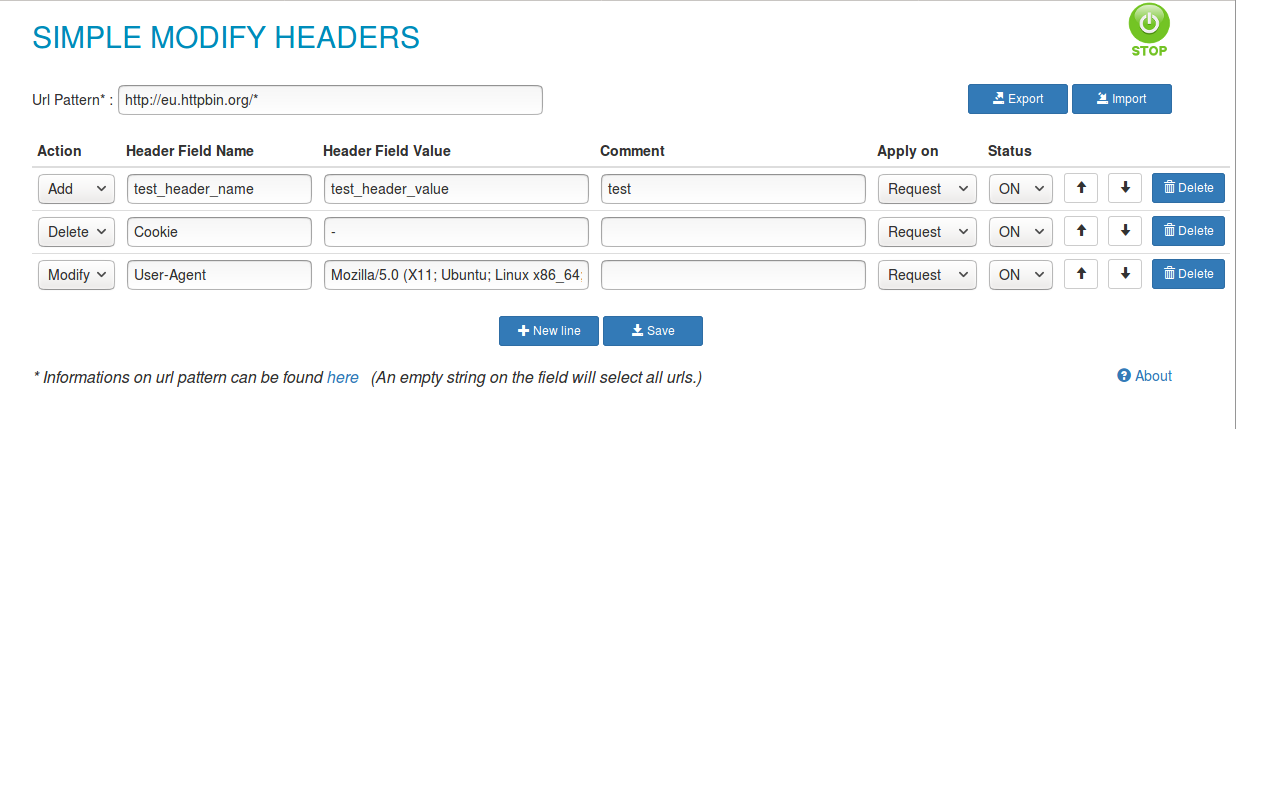Viewport: 1280px width, 800px height.
Task: Open the Modify action dropdown
Action: [x=76, y=275]
